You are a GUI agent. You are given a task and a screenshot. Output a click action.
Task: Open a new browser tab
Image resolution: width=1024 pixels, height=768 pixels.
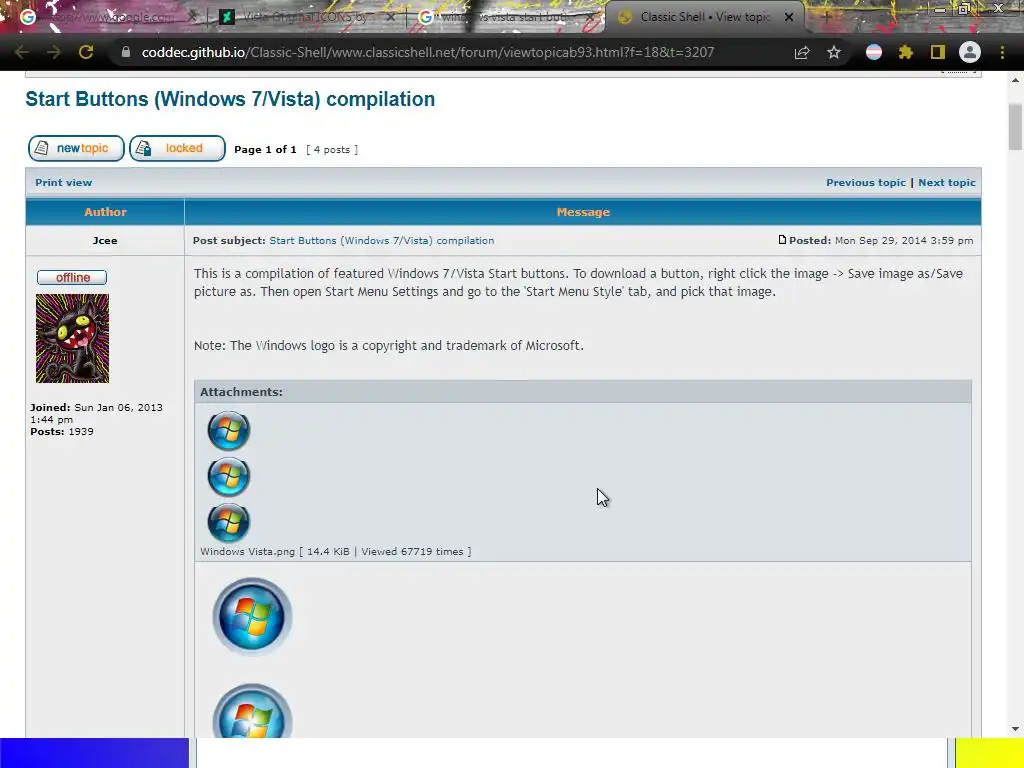[826, 18]
